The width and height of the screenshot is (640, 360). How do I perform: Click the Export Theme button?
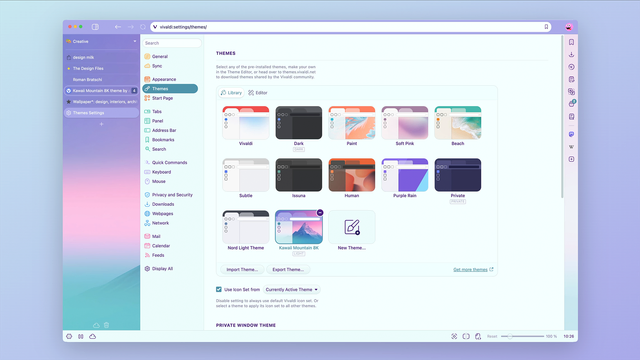[288, 269]
